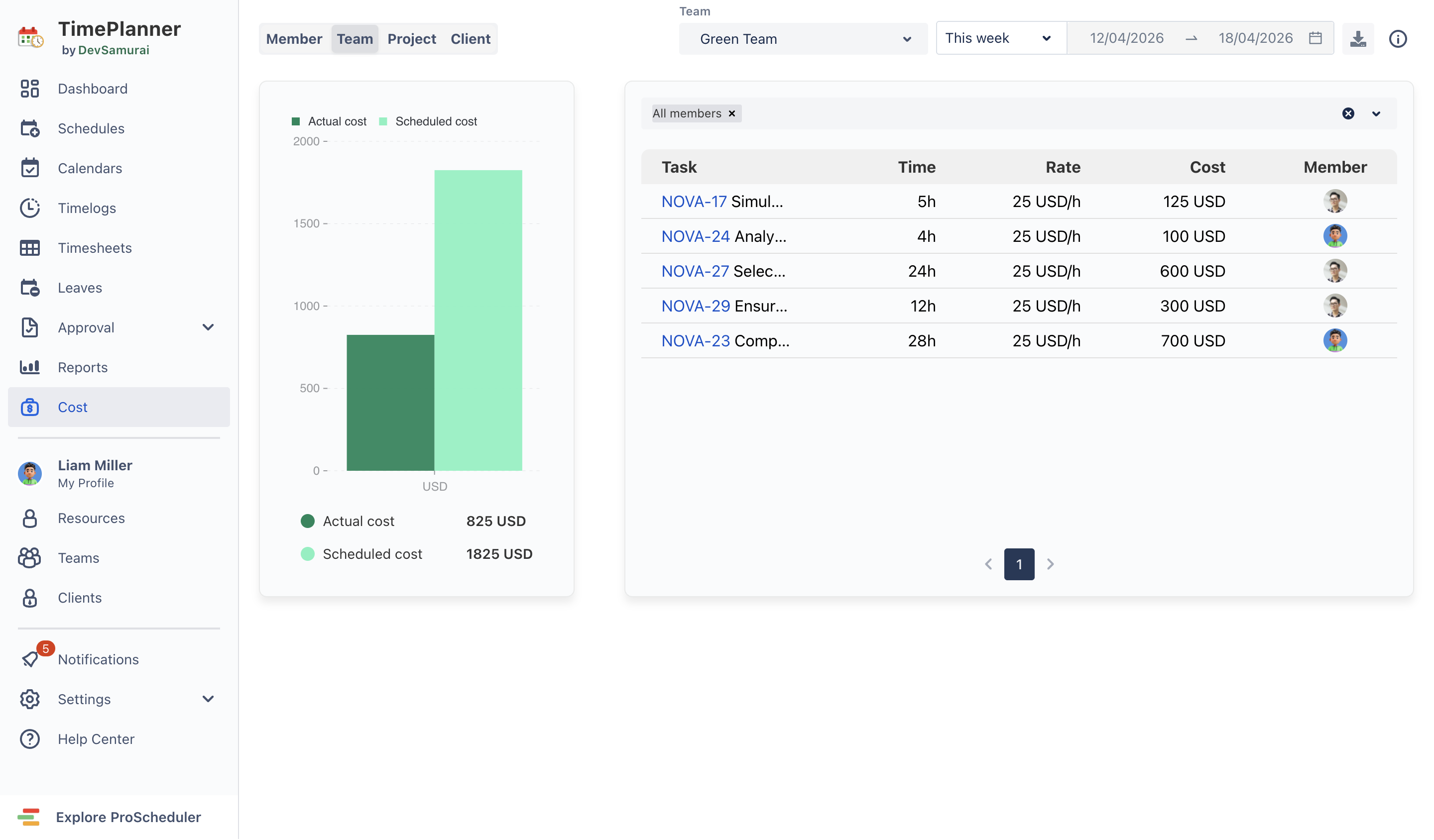Open the info tooltip next to export
Viewport: 1434px width, 840px height.
(x=1398, y=38)
